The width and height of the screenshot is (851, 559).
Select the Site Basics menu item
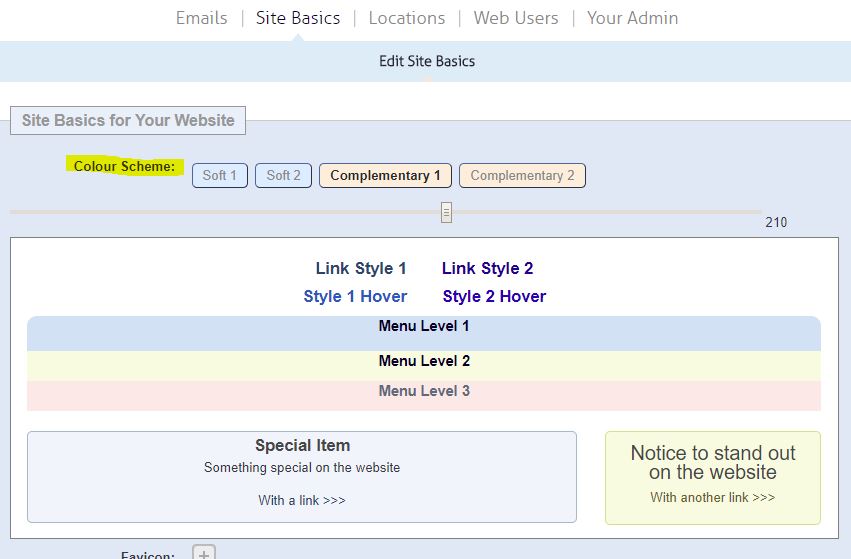pyautogui.click(x=298, y=18)
